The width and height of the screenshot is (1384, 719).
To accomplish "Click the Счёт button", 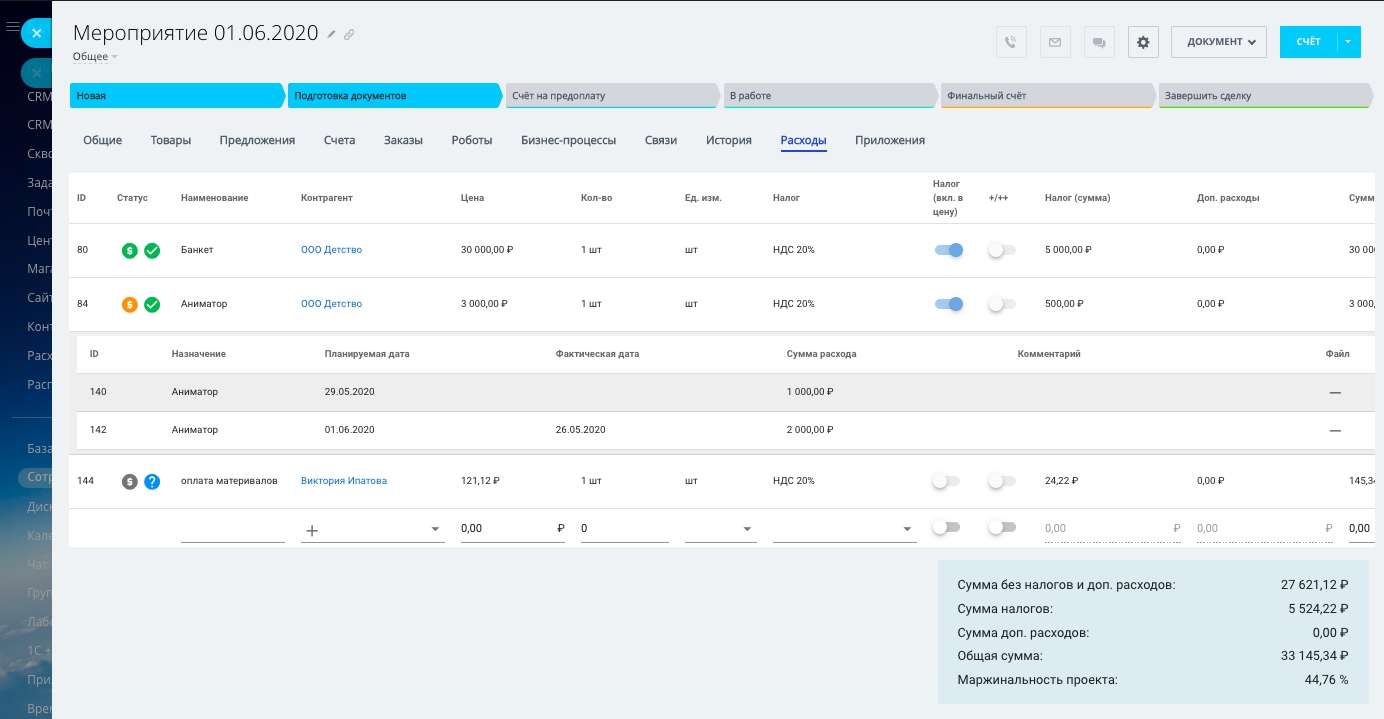I will coord(1308,42).
